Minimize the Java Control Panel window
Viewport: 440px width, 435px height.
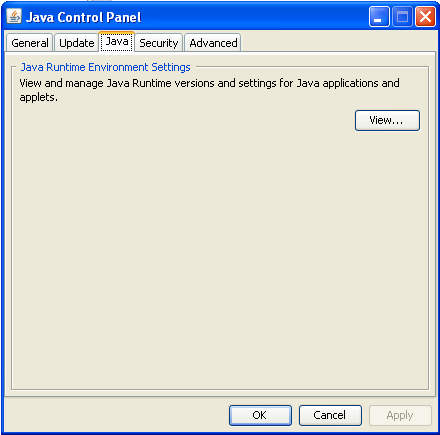379,16
